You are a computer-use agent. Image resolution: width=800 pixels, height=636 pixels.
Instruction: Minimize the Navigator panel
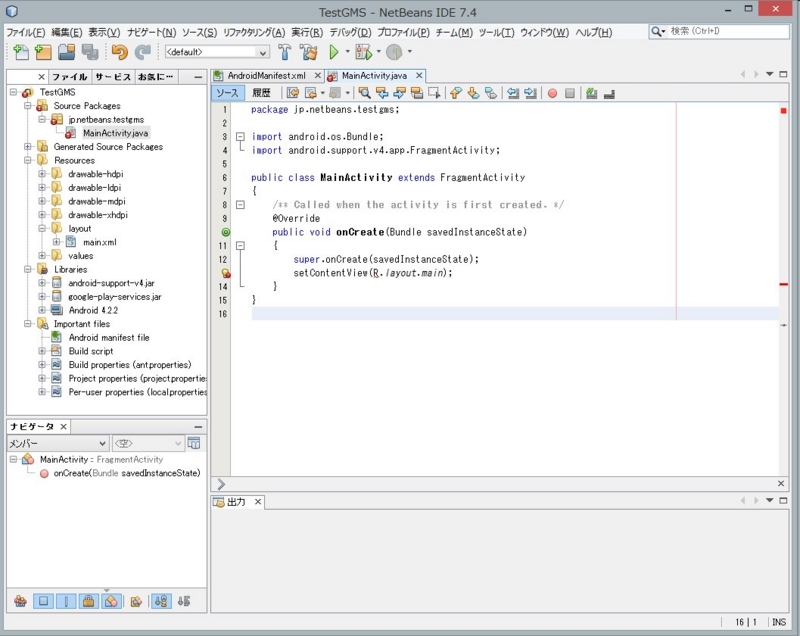198,426
